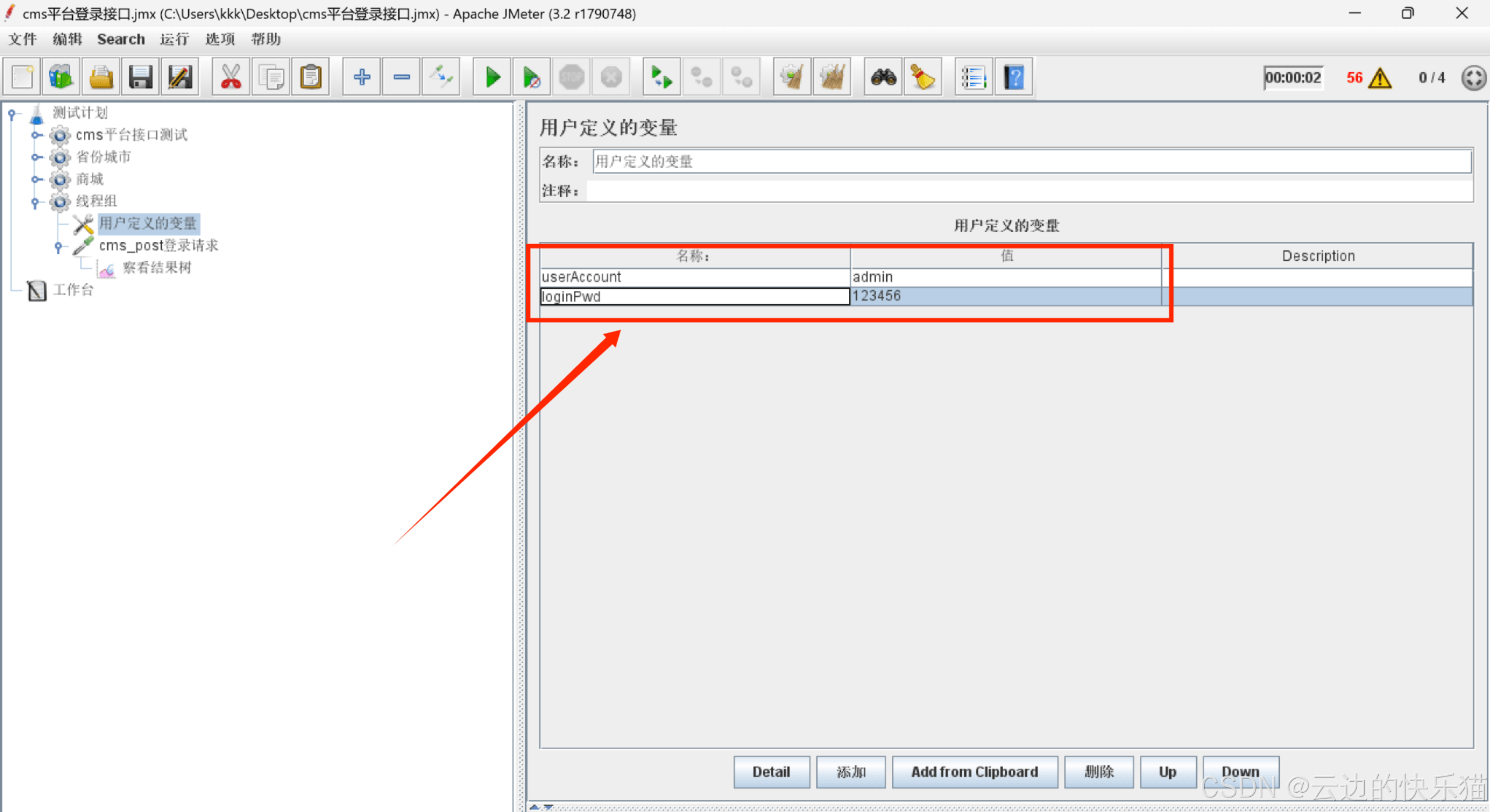
Task: Select 察看结果树 in the tree
Action: [x=156, y=268]
